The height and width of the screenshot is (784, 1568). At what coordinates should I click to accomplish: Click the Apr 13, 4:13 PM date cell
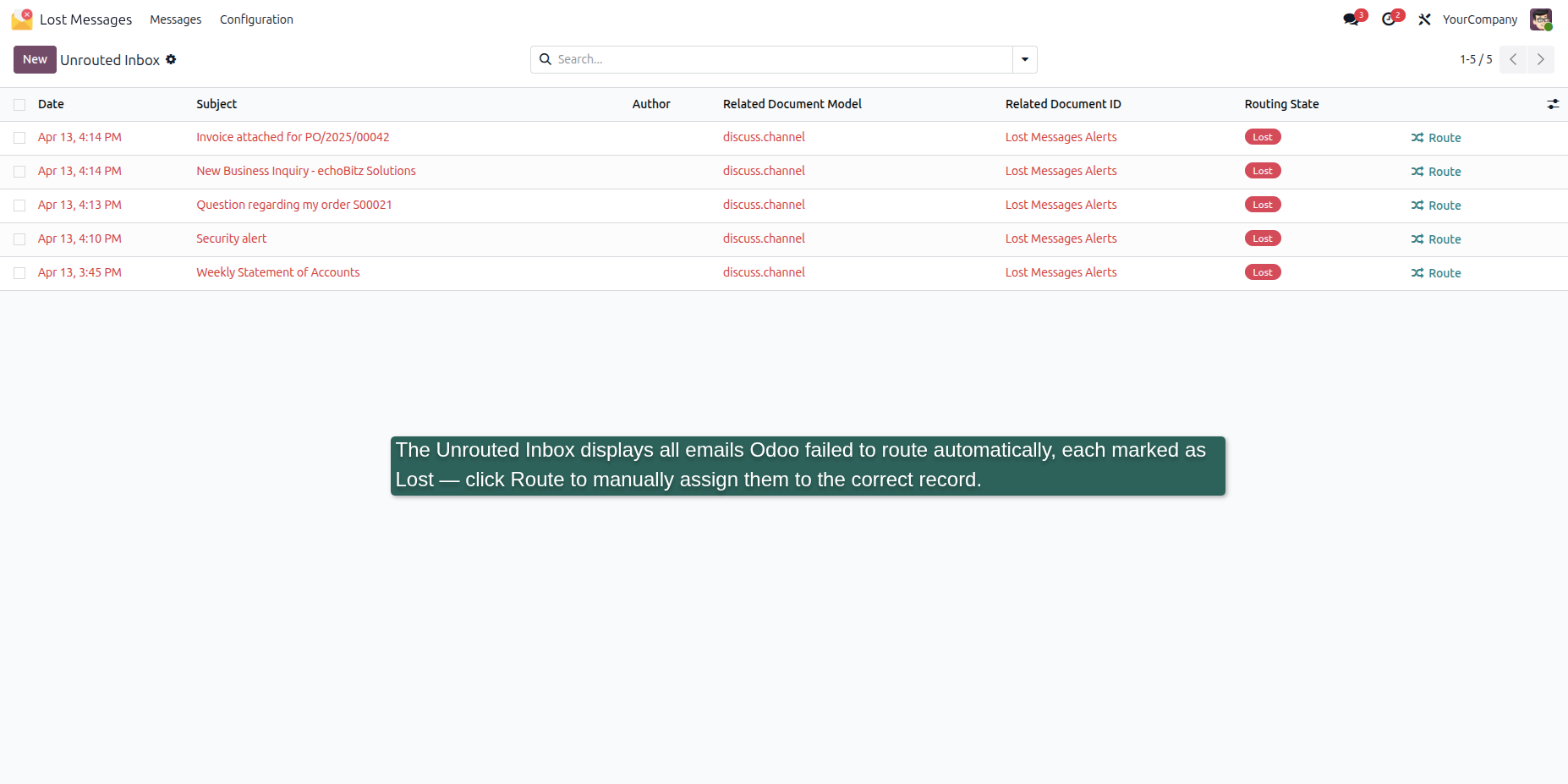click(x=79, y=205)
